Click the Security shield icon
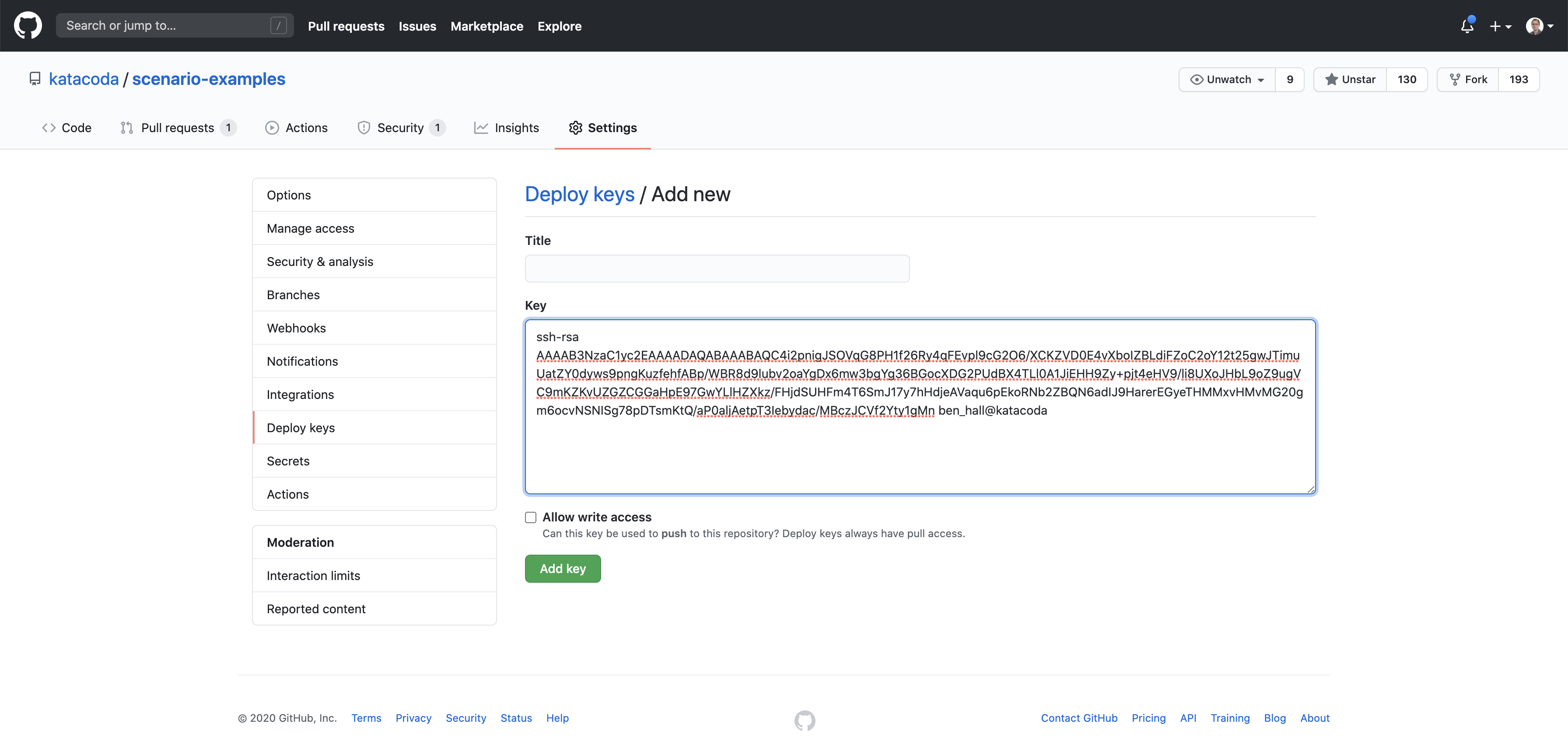 pos(364,128)
